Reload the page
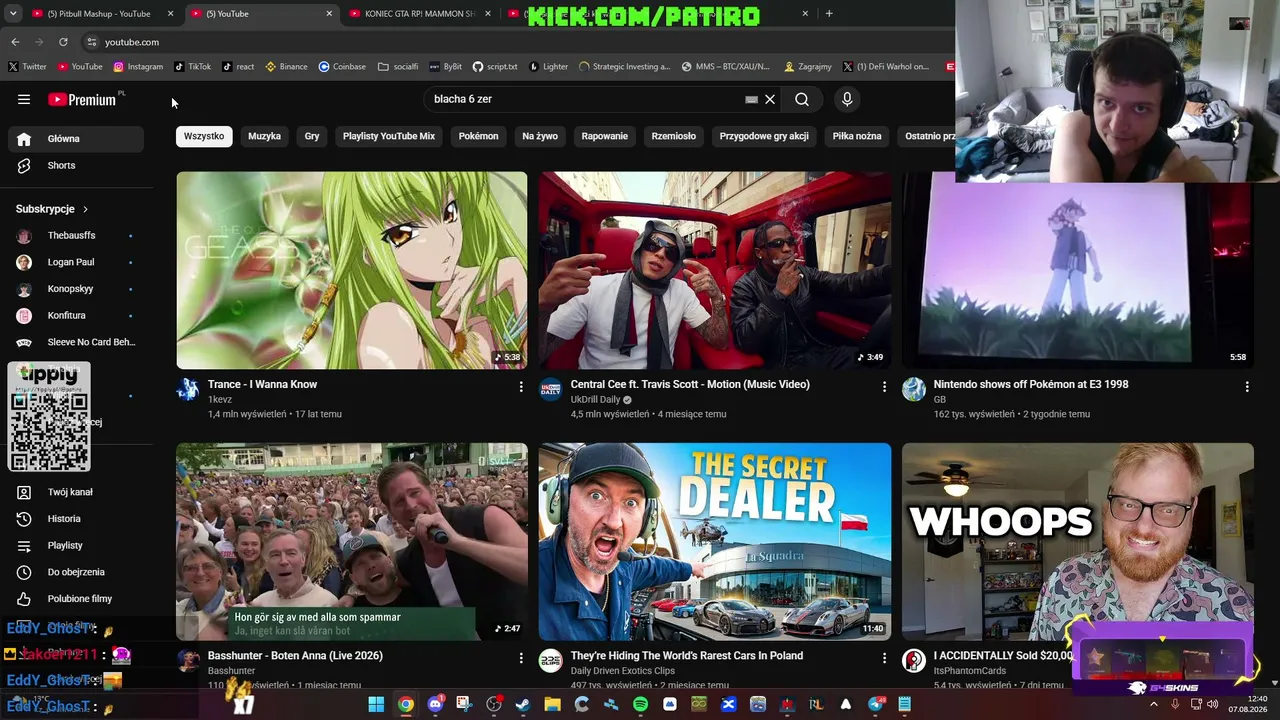Image resolution: width=1280 pixels, height=720 pixels. (63, 42)
